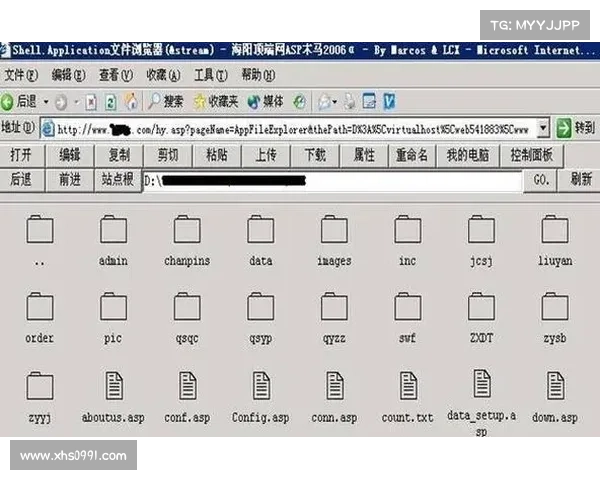Click the 打开 (Open) button
600x480 pixels.
click(x=21, y=155)
